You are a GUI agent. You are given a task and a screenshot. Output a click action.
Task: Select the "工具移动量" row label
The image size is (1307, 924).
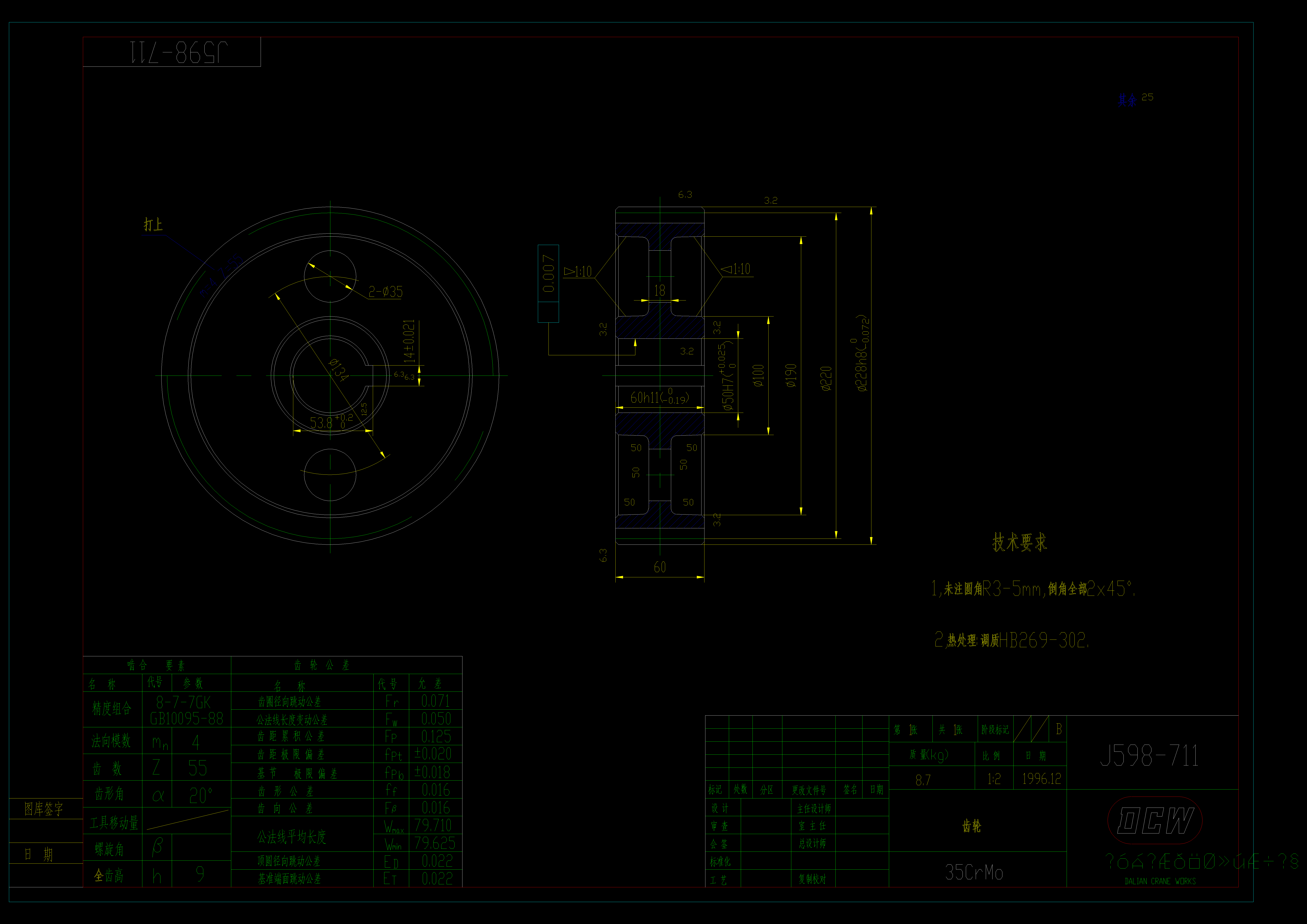pyautogui.click(x=114, y=823)
